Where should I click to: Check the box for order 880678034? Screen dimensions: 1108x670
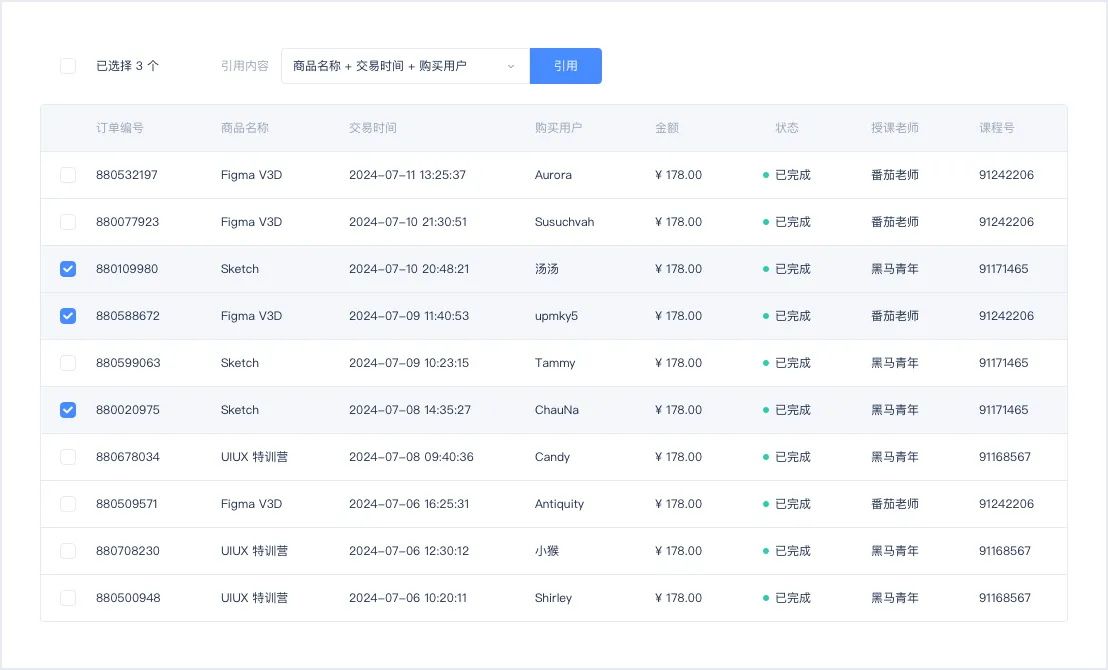pyautogui.click(x=68, y=457)
